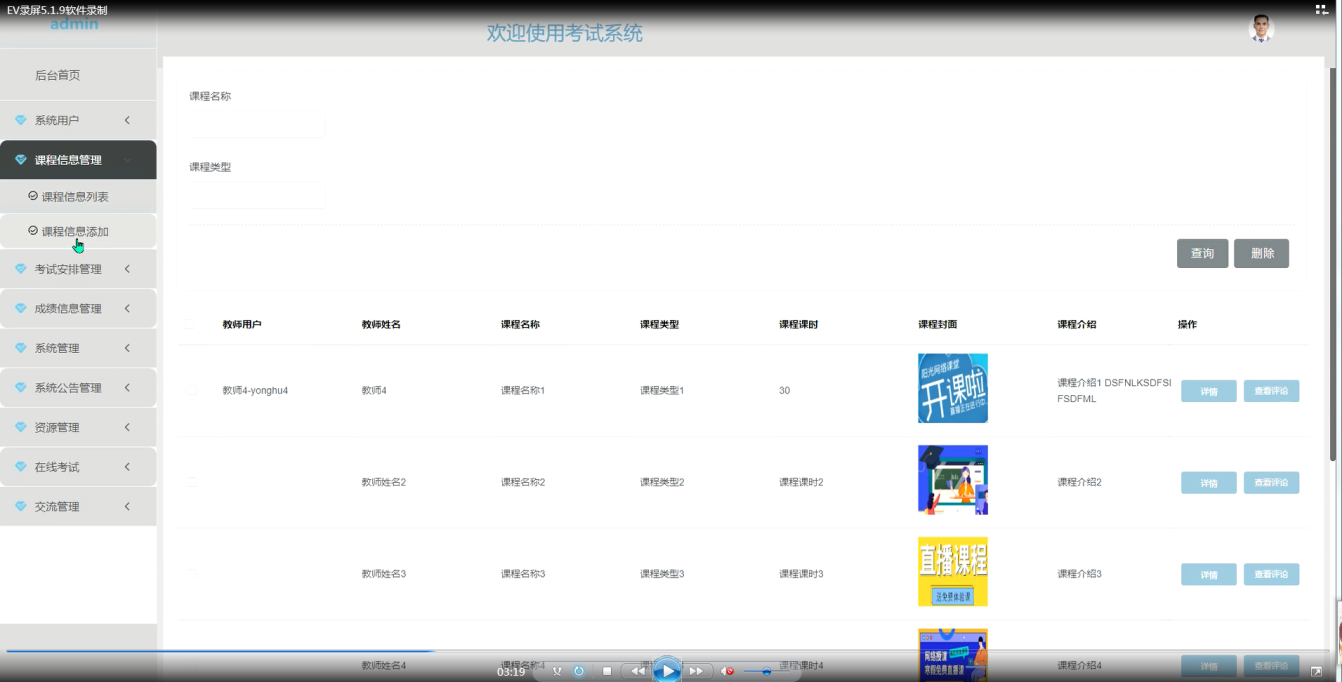The image size is (1342, 682).
Task: Click the diamond icon beside 成绩信息管理
Action: coord(21,309)
